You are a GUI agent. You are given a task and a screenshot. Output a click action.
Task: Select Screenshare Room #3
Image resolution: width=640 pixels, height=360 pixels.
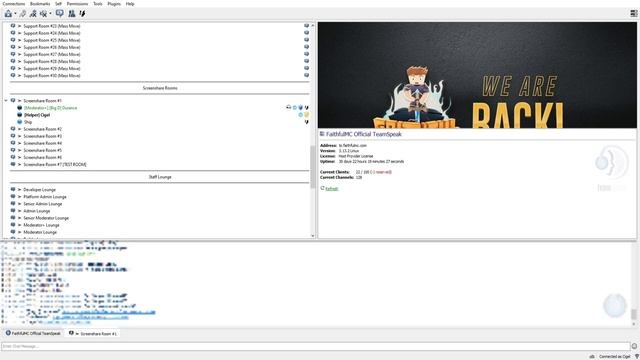point(42,136)
